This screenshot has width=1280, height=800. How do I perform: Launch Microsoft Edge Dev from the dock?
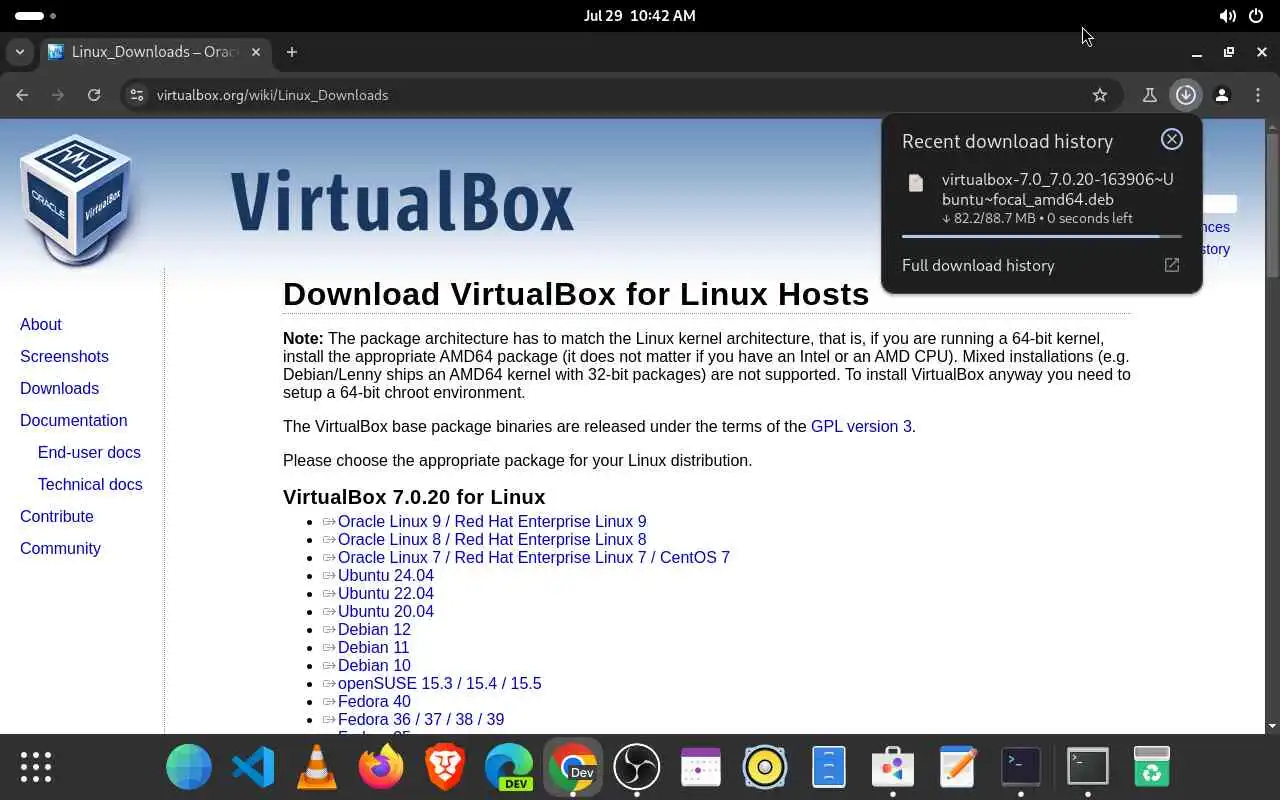(x=509, y=767)
